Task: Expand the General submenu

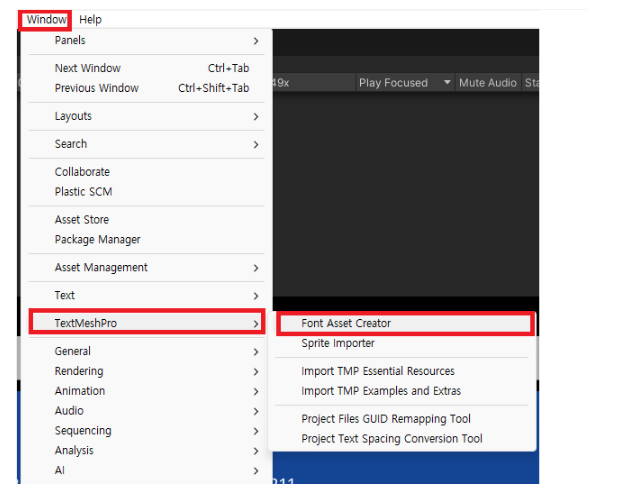Action: pos(147,351)
